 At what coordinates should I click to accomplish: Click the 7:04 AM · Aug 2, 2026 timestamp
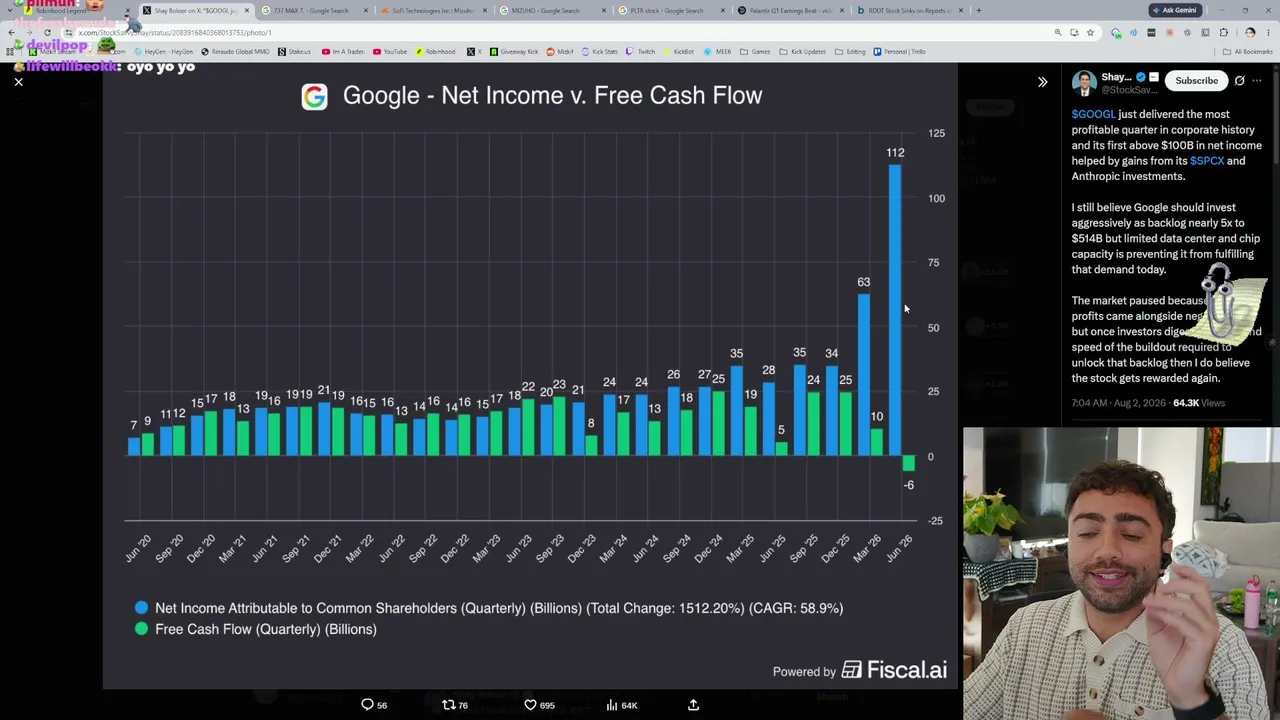click(1118, 403)
